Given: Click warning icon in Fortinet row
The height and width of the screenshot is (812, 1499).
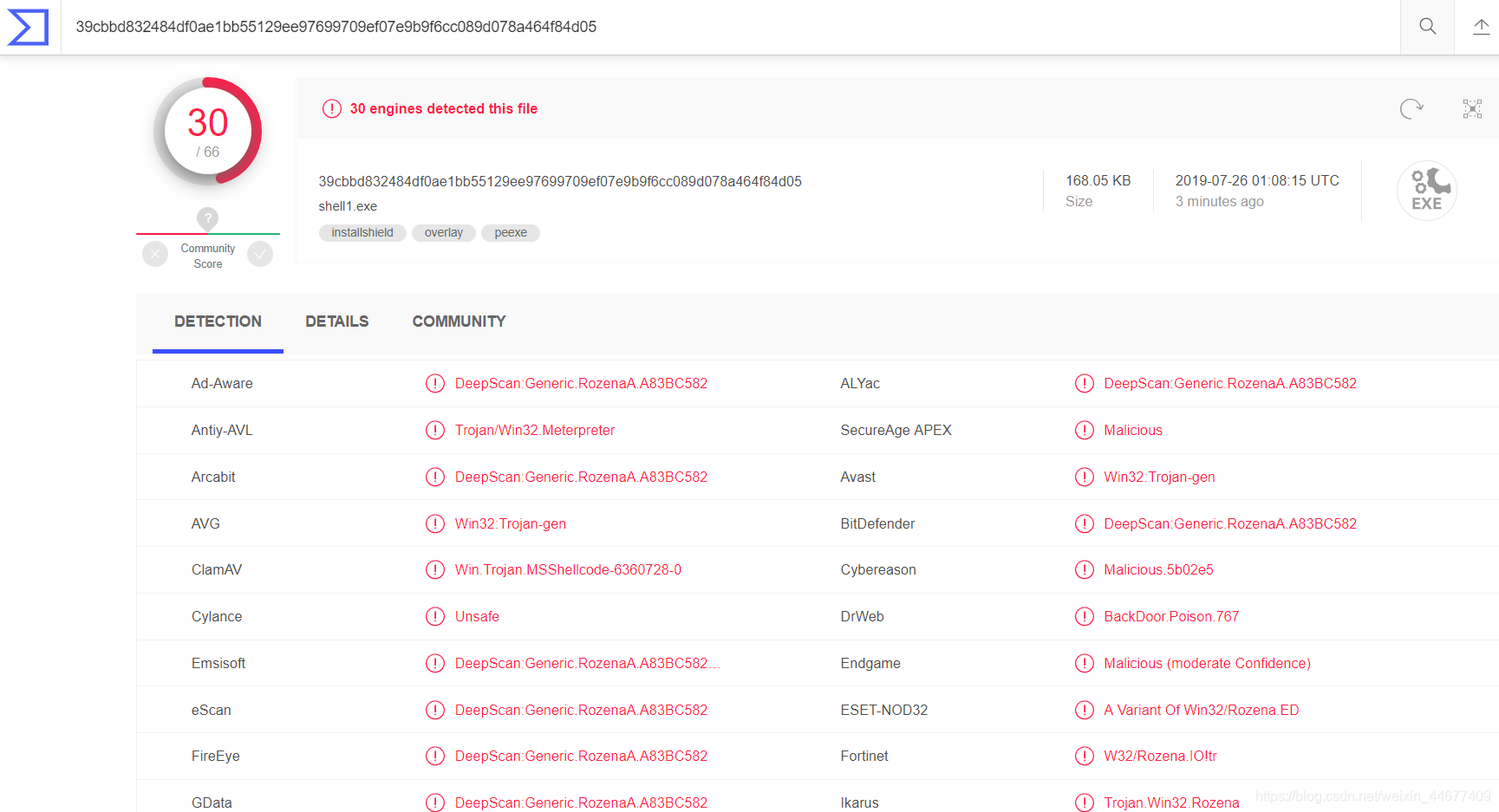Looking at the screenshot, I should click(x=1085, y=756).
